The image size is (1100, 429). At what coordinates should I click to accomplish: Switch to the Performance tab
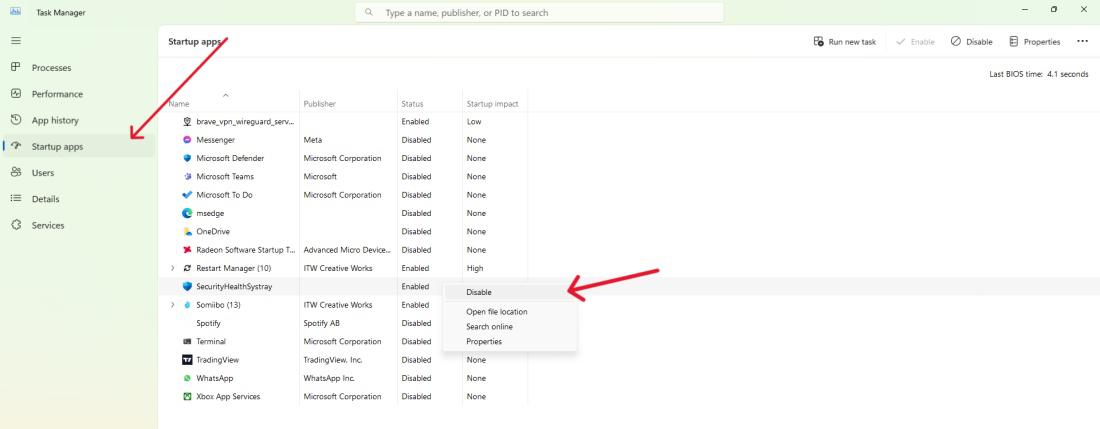[79, 94]
